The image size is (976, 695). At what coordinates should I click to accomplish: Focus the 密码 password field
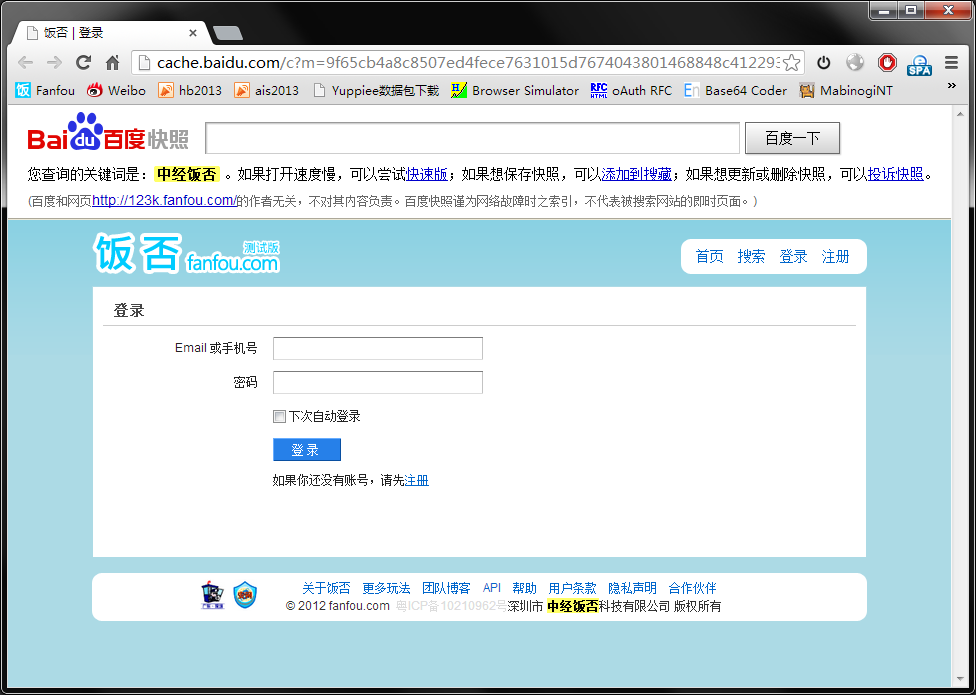(378, 382)
